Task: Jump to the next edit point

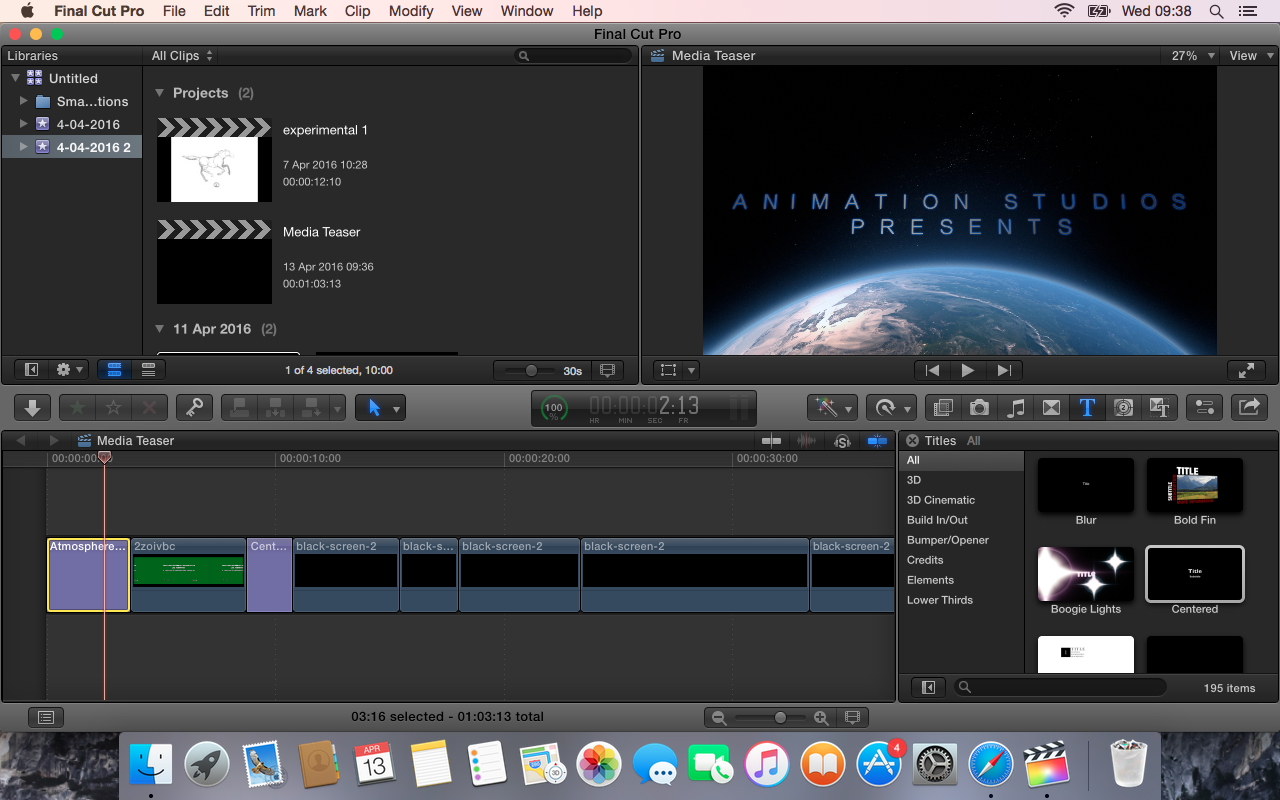Action: pyautogui.click(x=1004, y=370)
